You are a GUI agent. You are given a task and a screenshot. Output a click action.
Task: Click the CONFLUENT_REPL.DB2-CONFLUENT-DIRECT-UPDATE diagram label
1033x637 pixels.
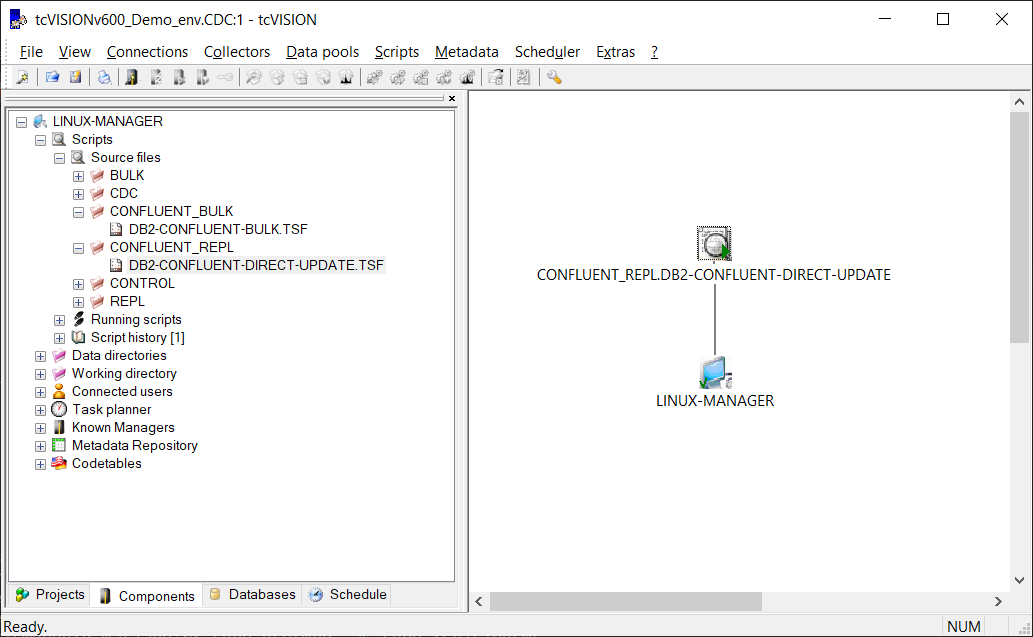click(x=713, y=275)
